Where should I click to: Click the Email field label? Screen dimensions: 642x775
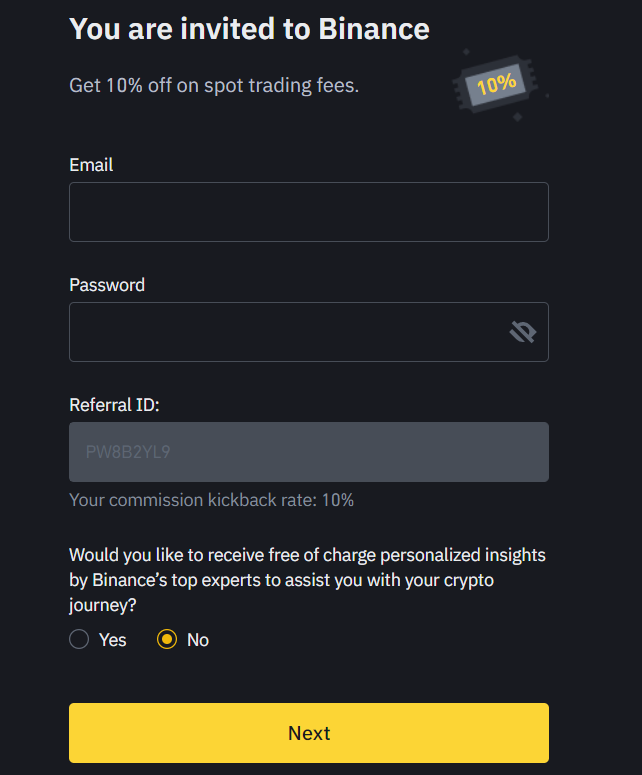[91, 165]
